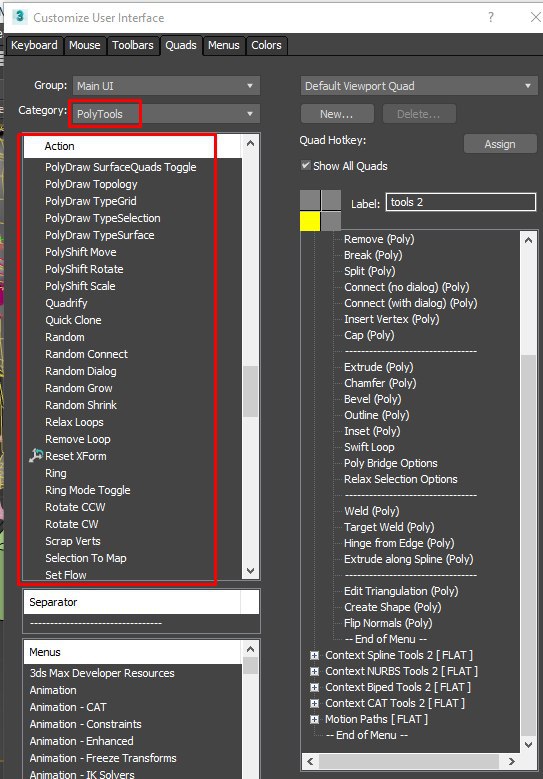Select Chamfer (Poly) in quad tree
Viewport: 543px width, 779px height.
pos(380,383)
